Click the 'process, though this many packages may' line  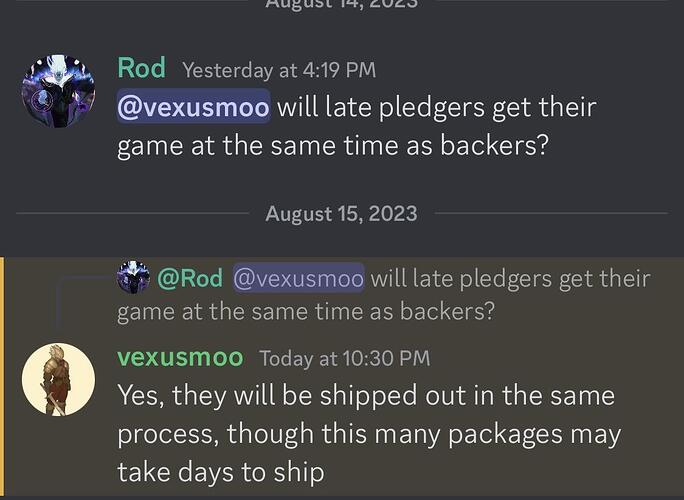coord(369,435)
